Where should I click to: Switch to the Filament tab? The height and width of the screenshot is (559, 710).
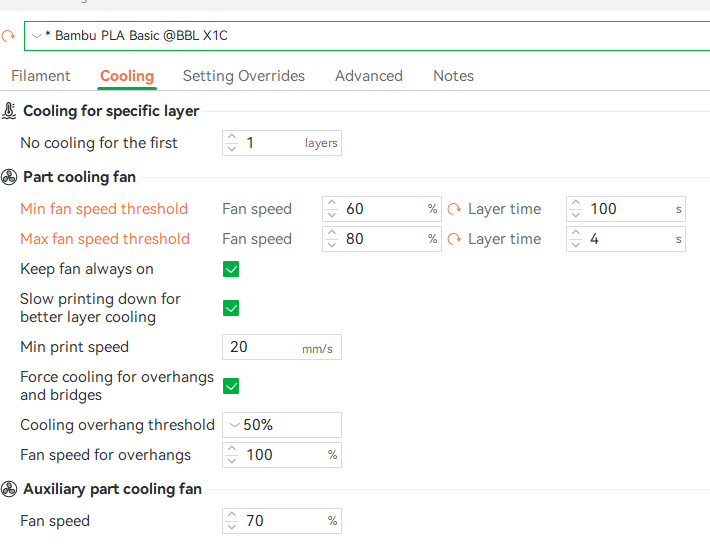[x=41, y=76]
